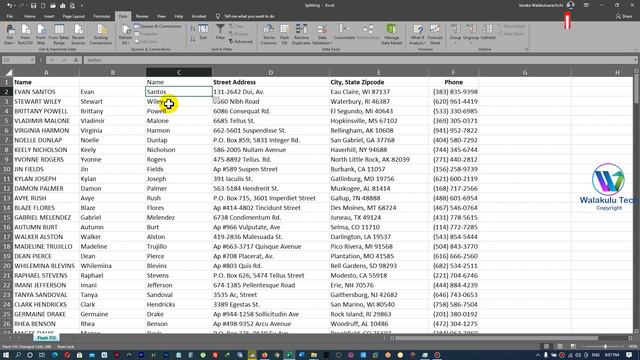Click Tell me what you want to do
640x360 pixels.
[x=249, y=16]
